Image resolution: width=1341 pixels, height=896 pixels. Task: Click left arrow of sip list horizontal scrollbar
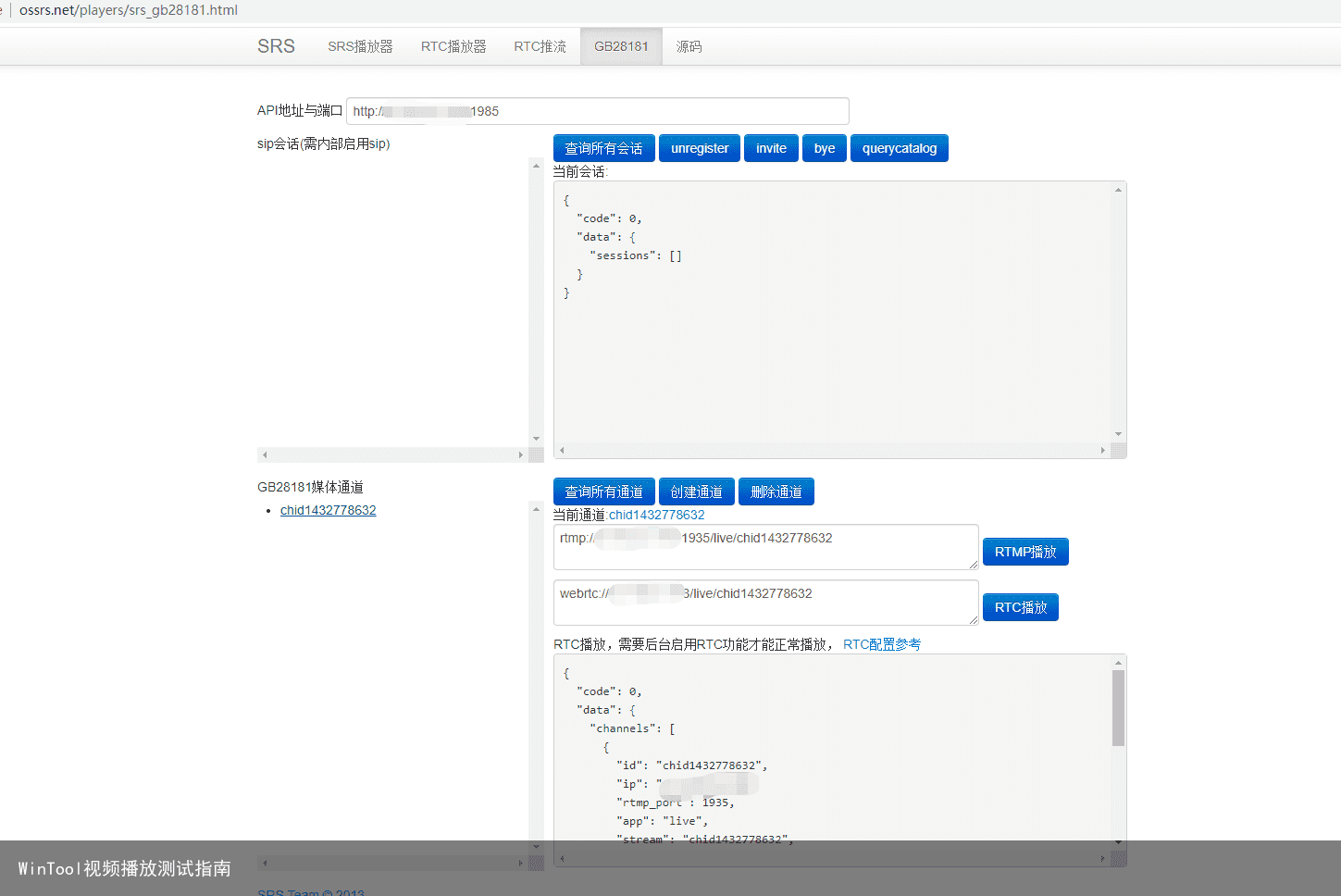point(265,454)
